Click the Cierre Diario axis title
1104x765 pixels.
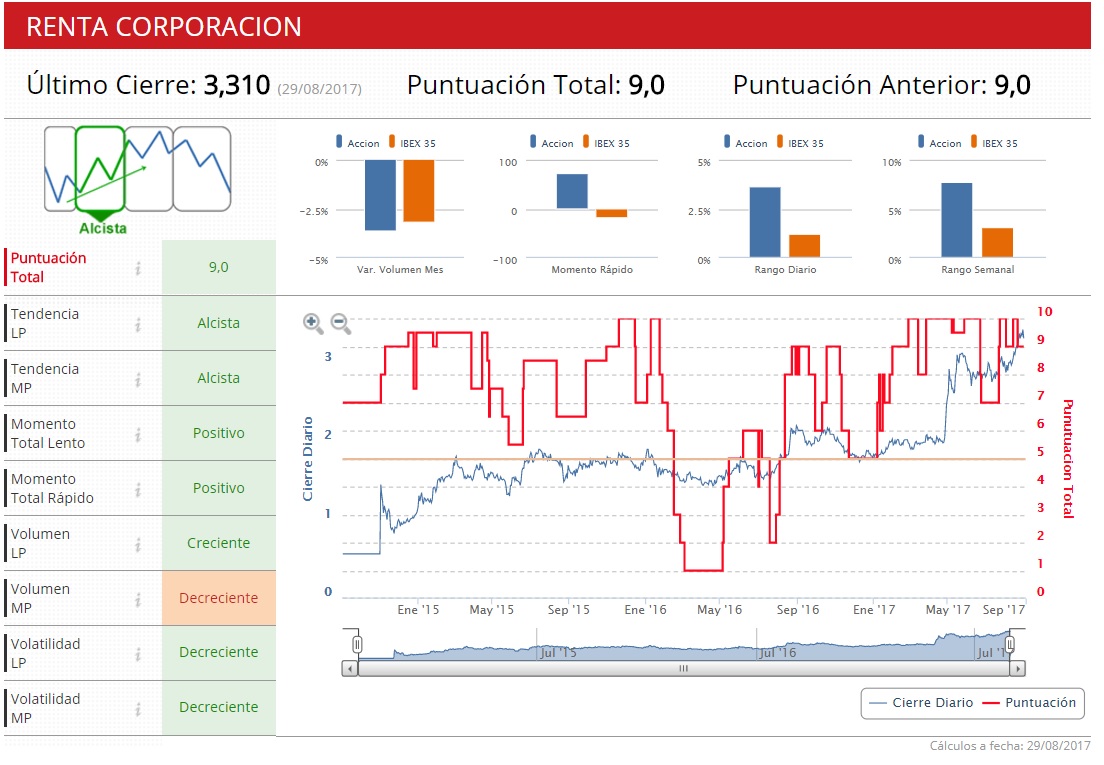308,459
